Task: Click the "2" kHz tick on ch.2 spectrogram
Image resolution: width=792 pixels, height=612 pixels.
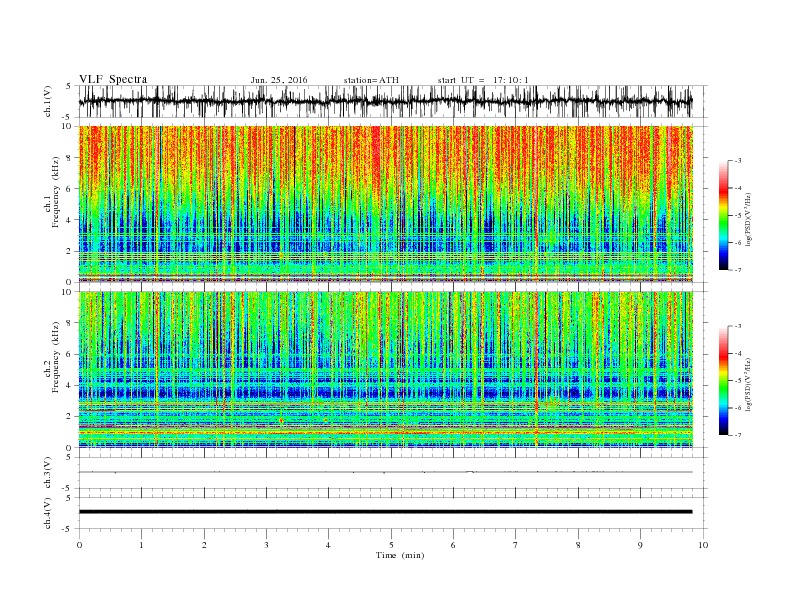Action: point(70,417)
